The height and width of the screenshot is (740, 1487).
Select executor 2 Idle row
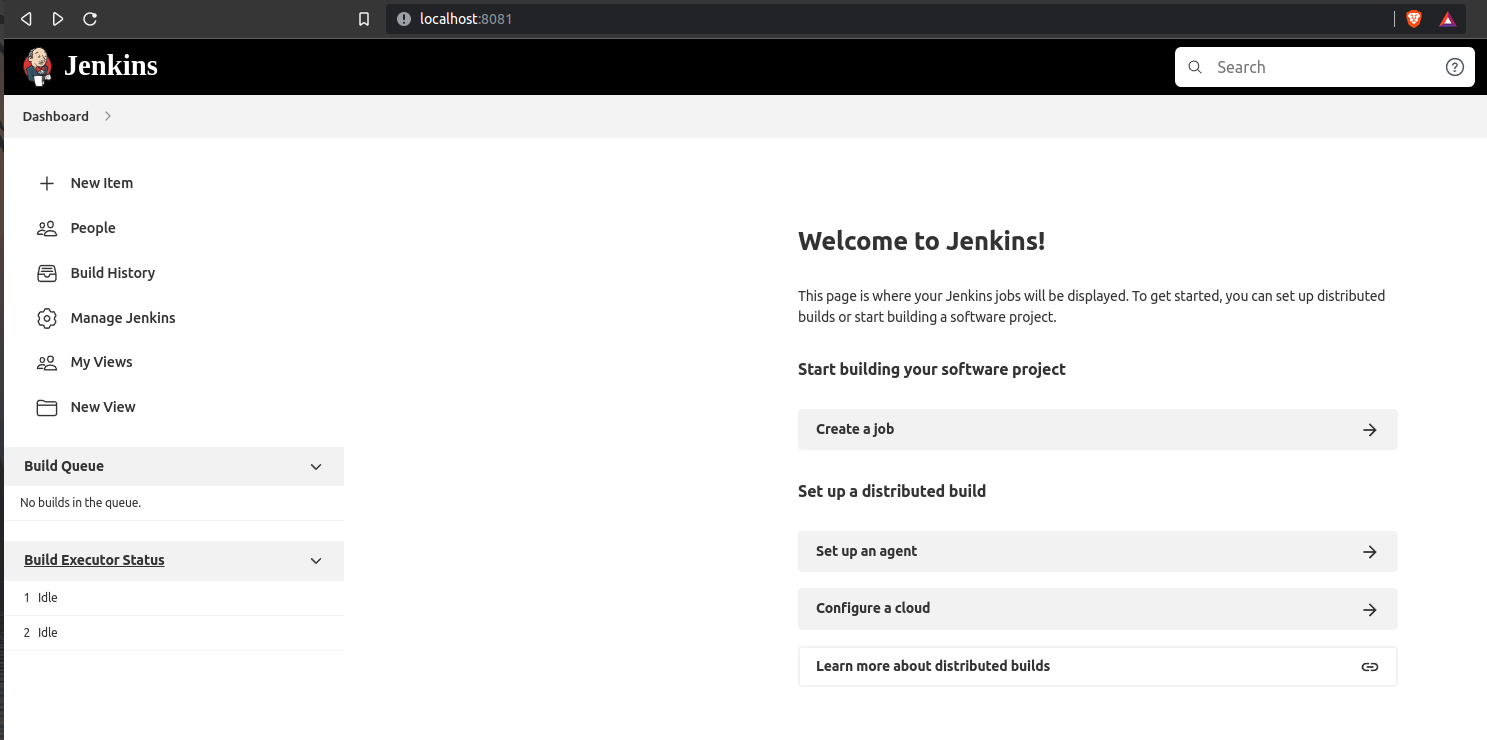pos(174,633)
